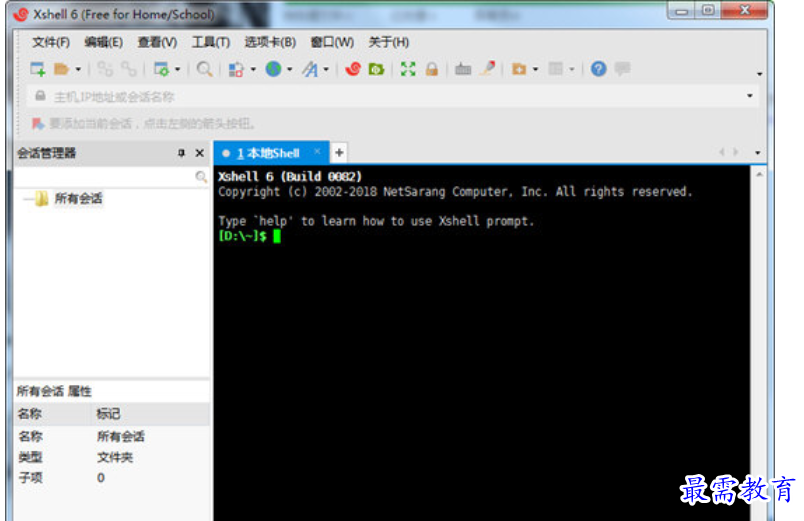Expand the color scheme dropdown arrow
The width and height of the screenshot is (804, 521).
(253, 69)
